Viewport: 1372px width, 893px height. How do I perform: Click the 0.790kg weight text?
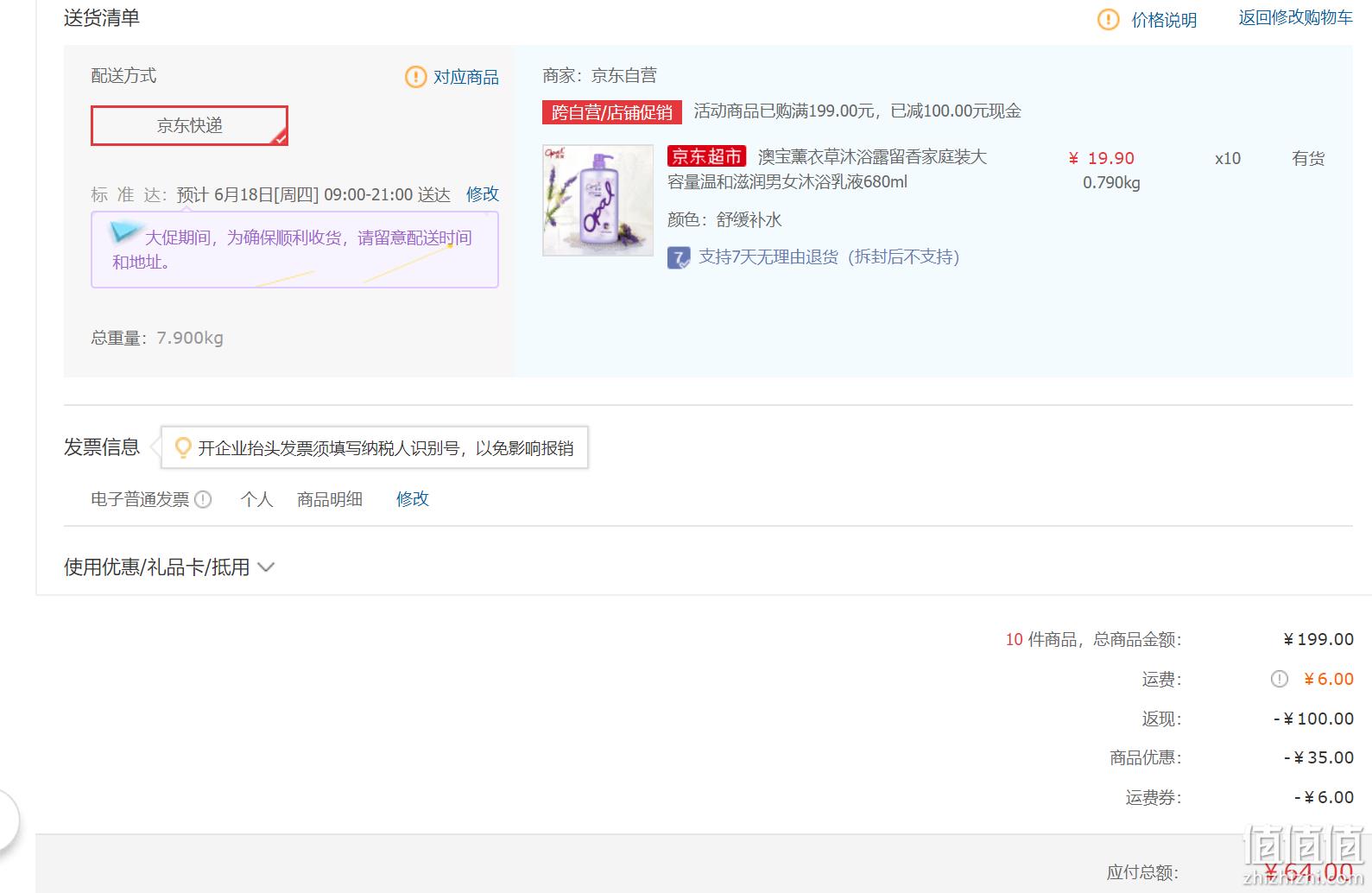(1111, 183)
